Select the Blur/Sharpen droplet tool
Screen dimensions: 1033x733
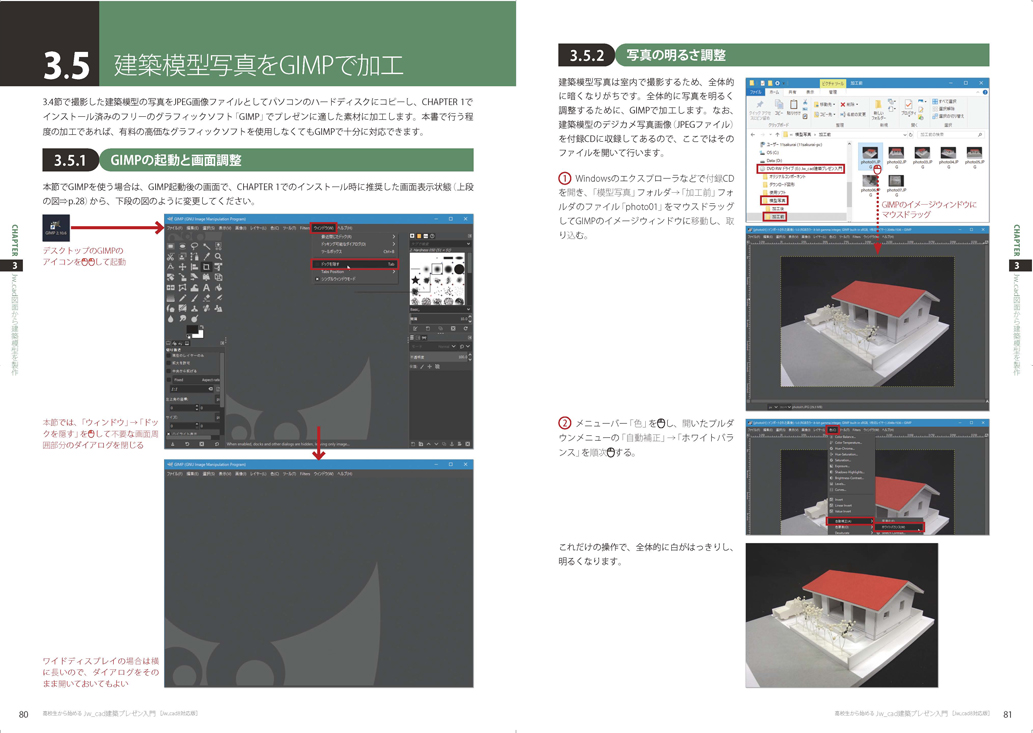coord(171,319)
